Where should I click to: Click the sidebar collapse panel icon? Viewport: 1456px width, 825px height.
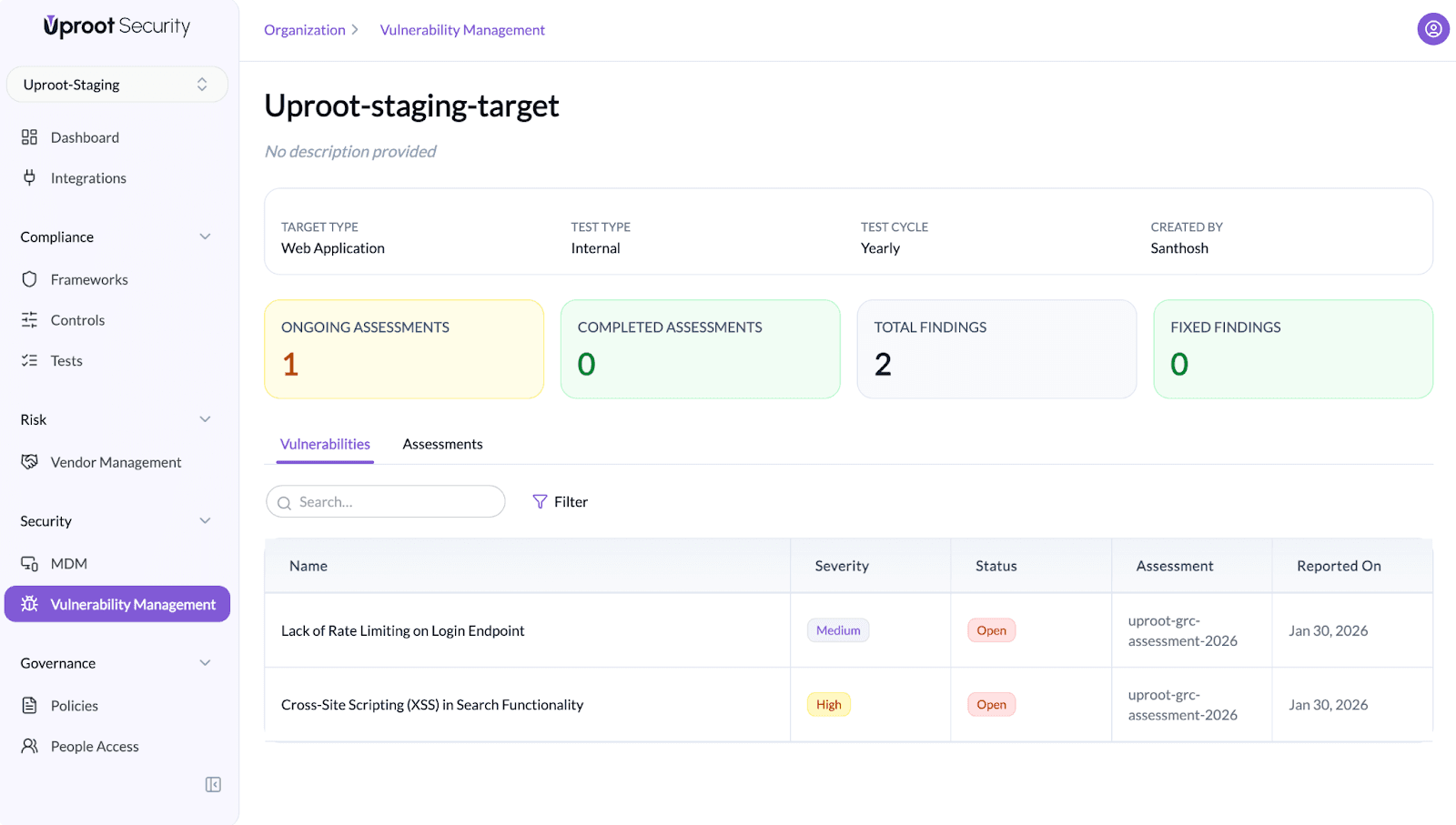213,784
